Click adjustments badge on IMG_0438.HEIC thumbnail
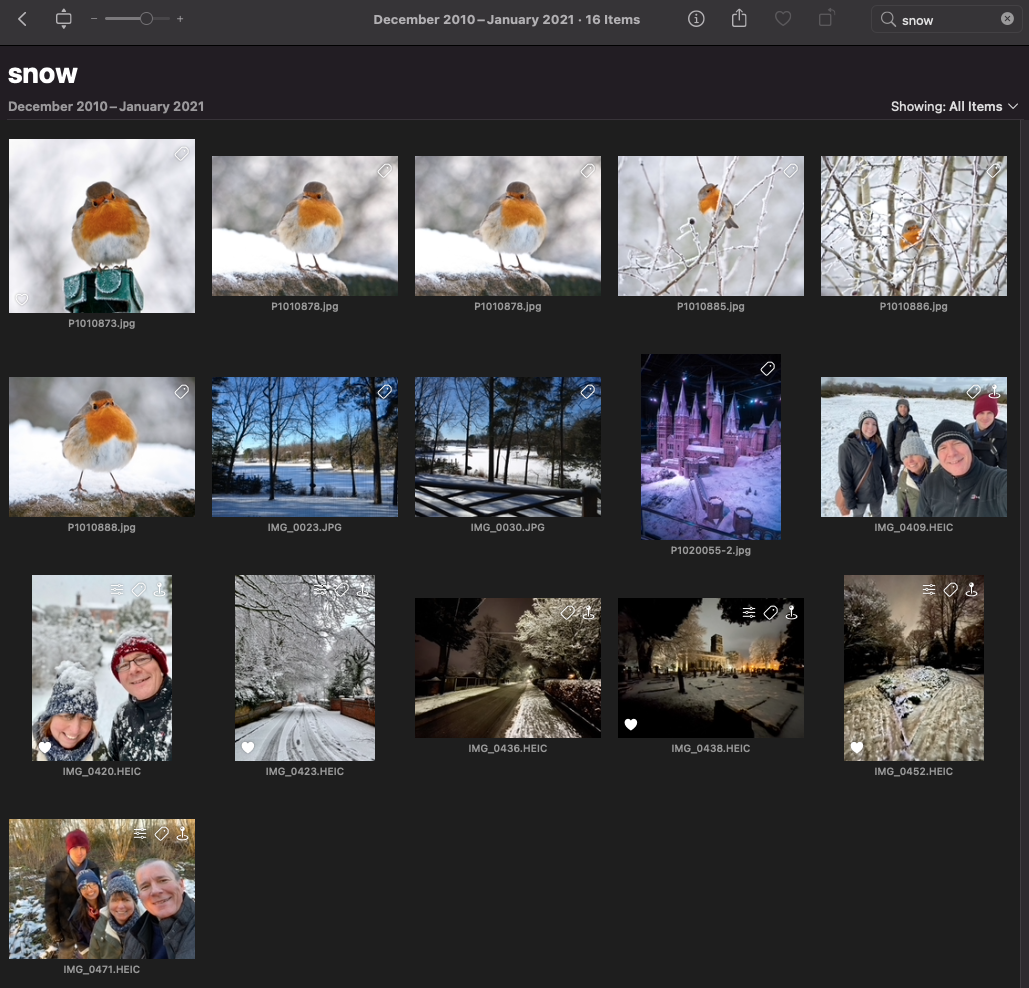Viewport: 1029px width, 988px height. pyautogui.click(x=749, y=613)
